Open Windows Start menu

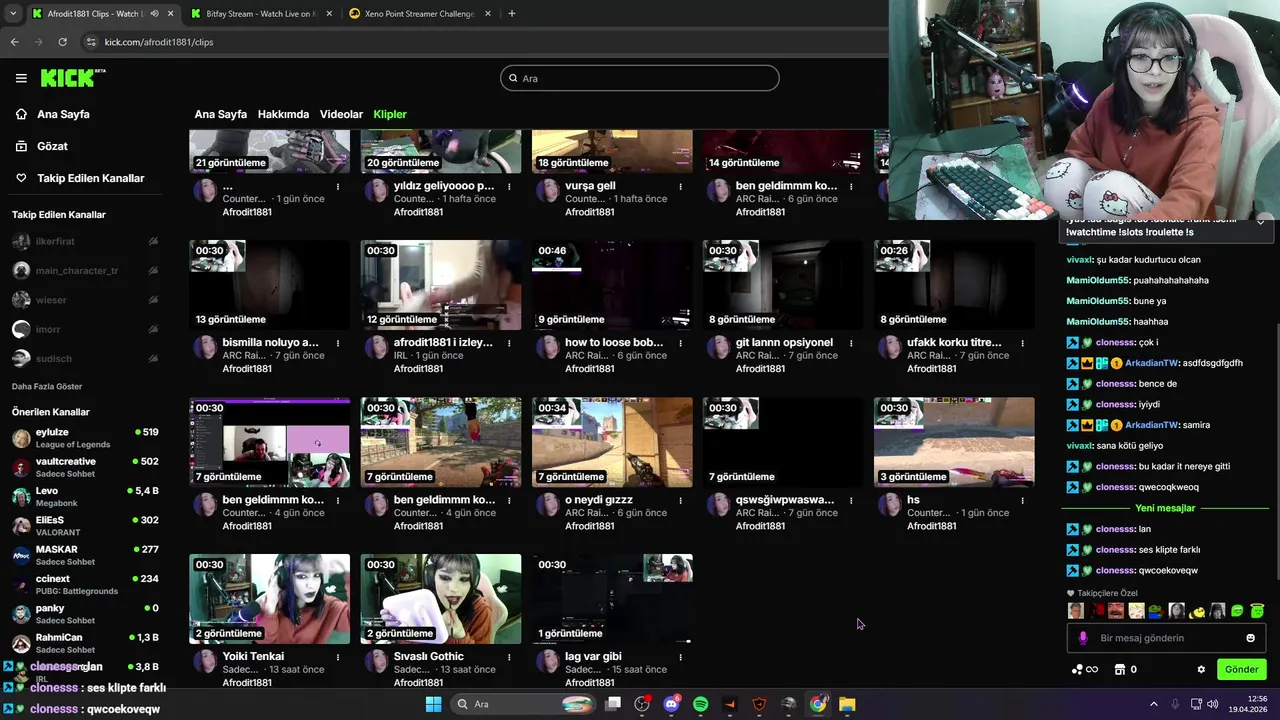click(x=433, y=704)
